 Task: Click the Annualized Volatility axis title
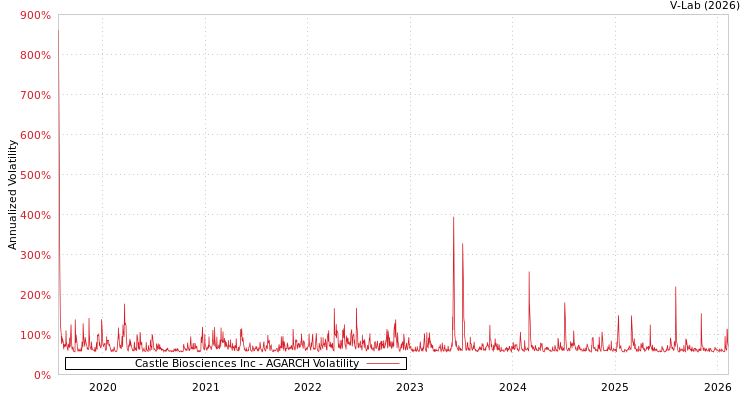pos(12,195)
